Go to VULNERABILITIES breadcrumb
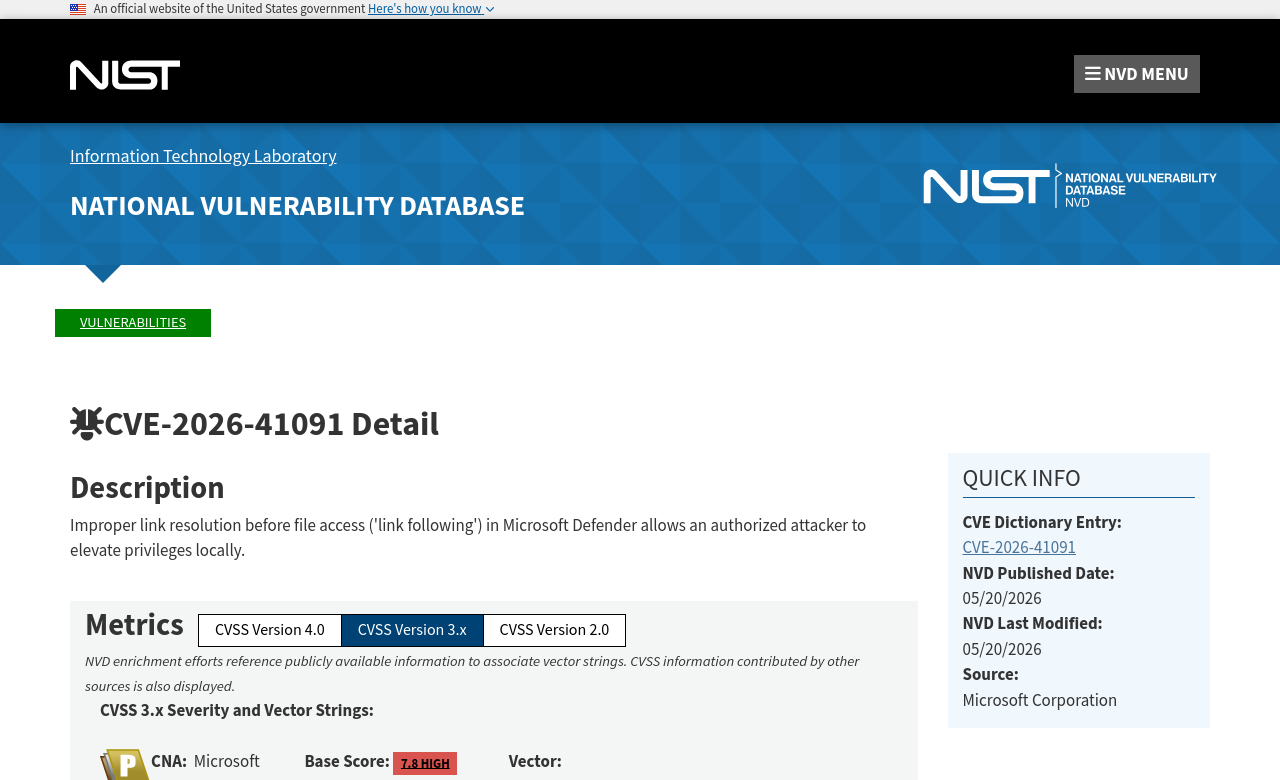 [x=133, y=323]
